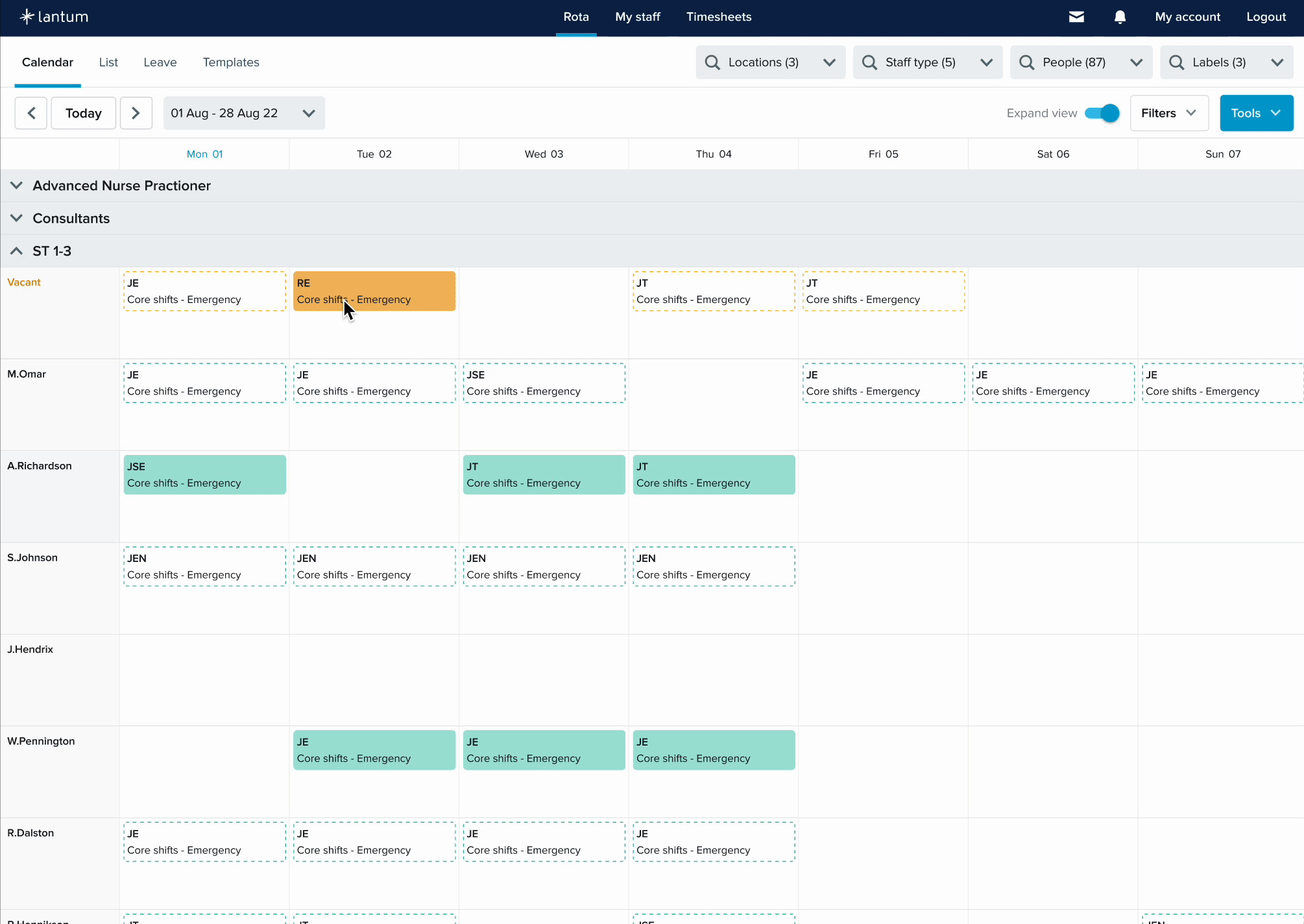Click the search icon in Staff type filter
The height and width of the screenshot is (924, 1304).
coord(869,62)
